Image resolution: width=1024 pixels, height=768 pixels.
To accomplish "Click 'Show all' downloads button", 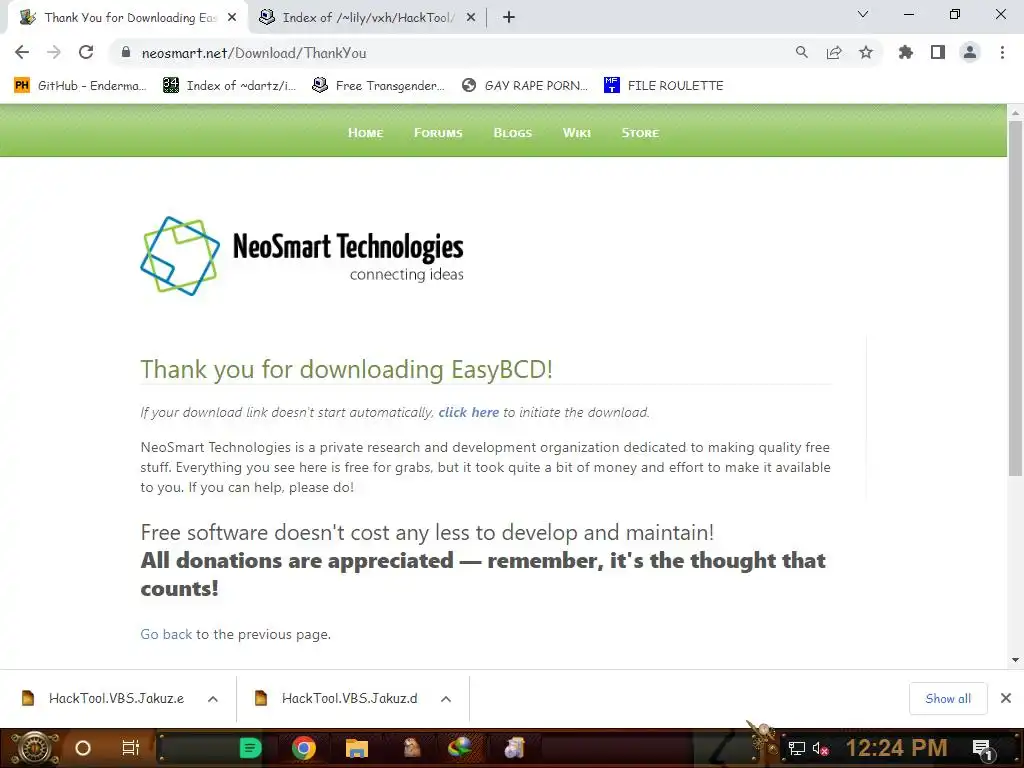I will pos(948,698).
